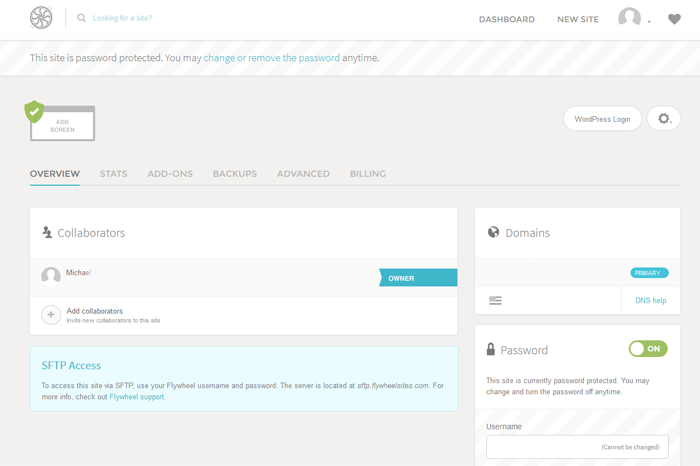
Task: Open the user avatar menu
Action: click(x=634, y=18)
